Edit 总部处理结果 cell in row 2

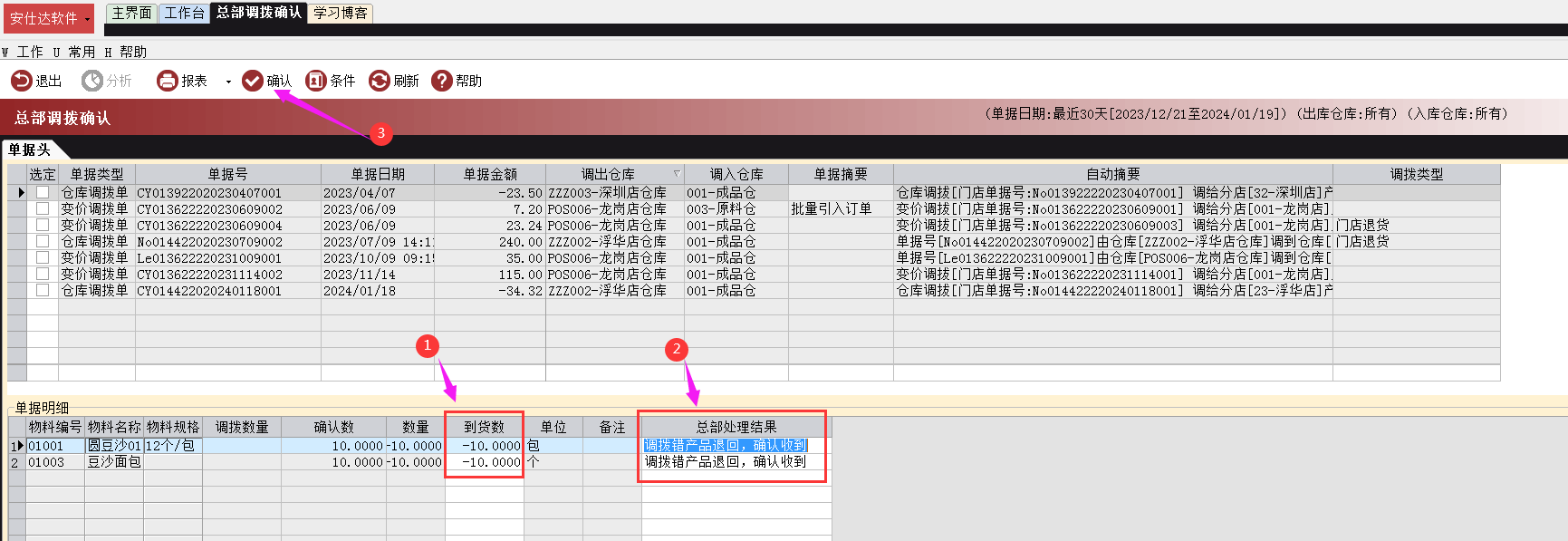point(736,462)
